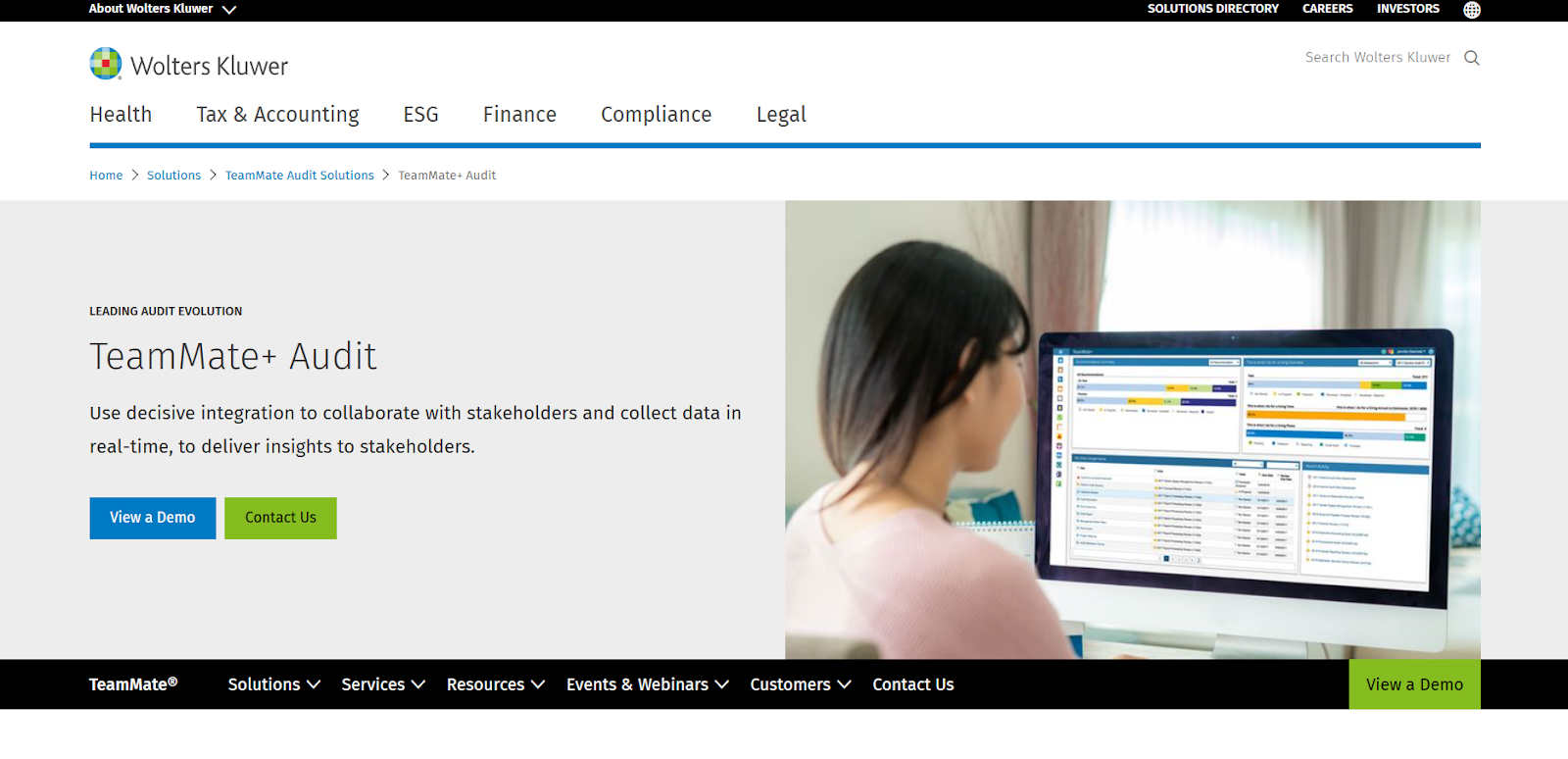Click the Wolters Kluwer logo icon
Screen dimensions: 1568x759
click(106, 64)
